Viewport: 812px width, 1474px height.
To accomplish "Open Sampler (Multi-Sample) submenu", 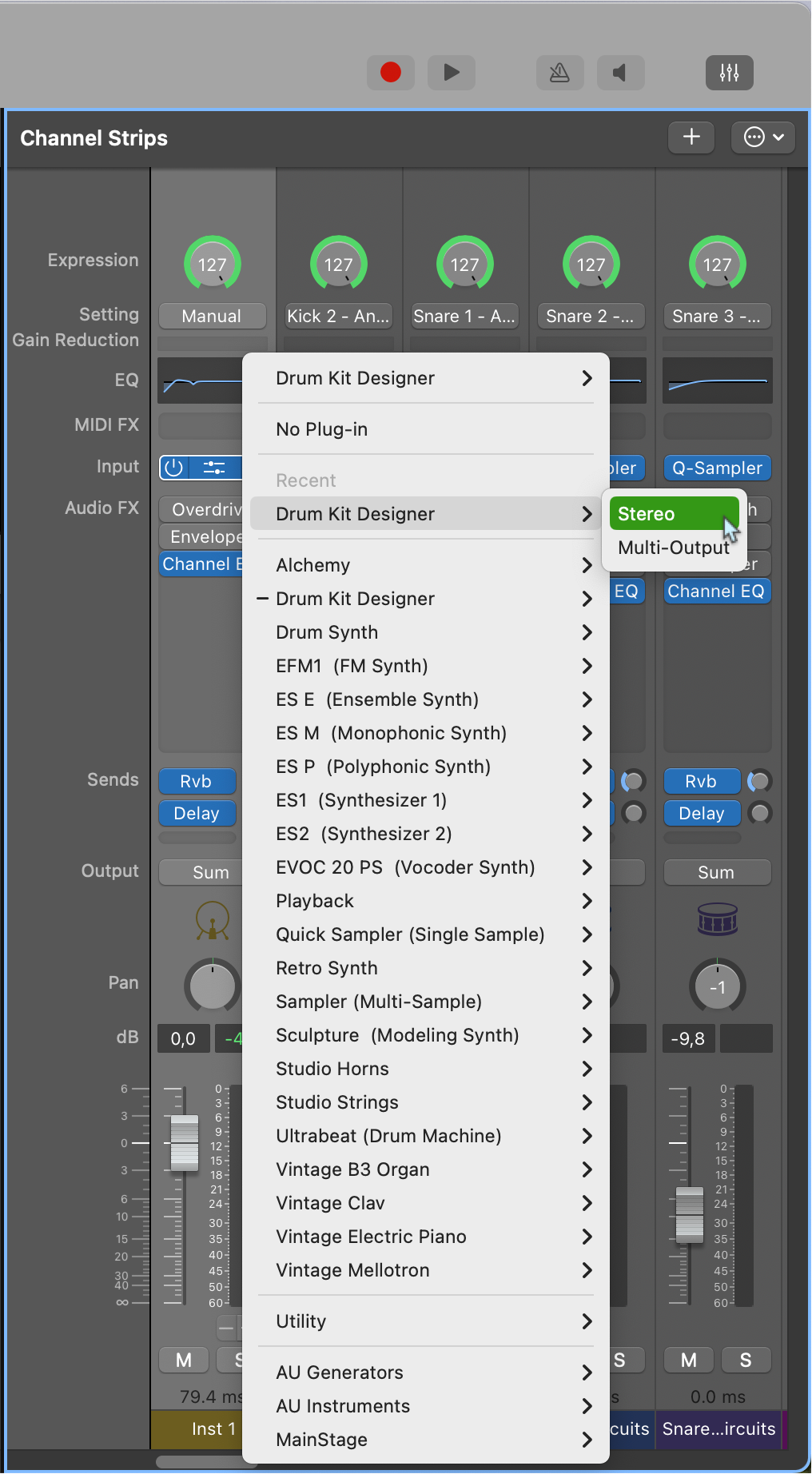I will pyautogui.click(x=426, y=1002).
